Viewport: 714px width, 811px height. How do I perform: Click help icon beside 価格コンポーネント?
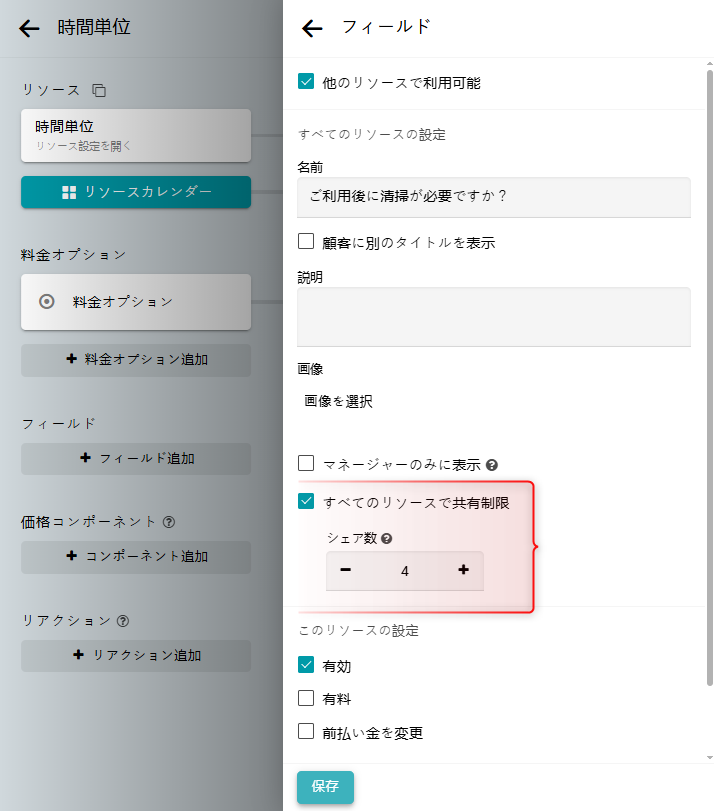point(169,522)
